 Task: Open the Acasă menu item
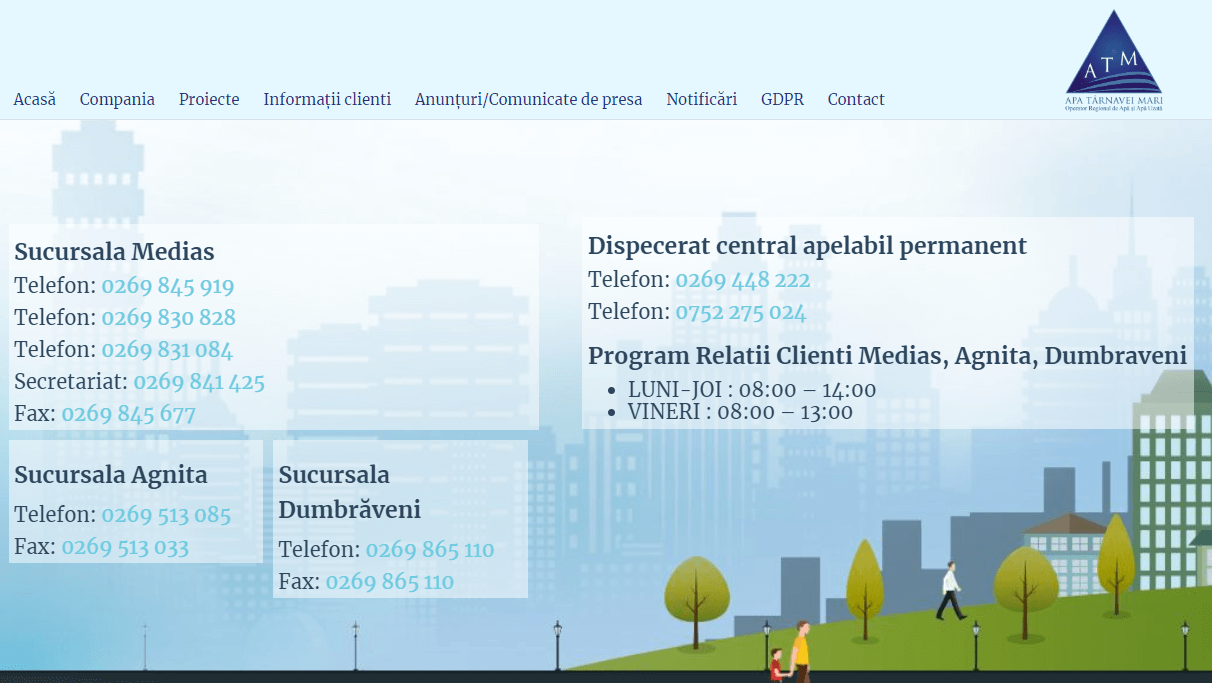point(34,99)
